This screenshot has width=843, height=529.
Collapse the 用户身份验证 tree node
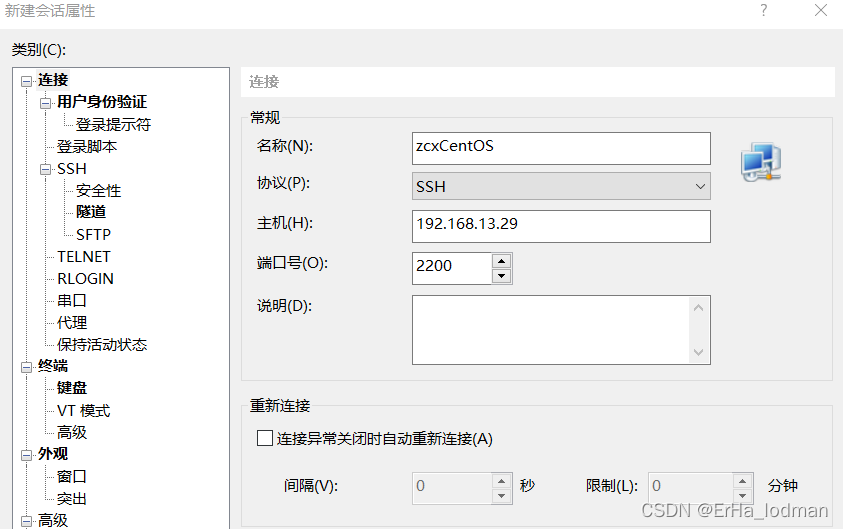(x=46, y=103)
